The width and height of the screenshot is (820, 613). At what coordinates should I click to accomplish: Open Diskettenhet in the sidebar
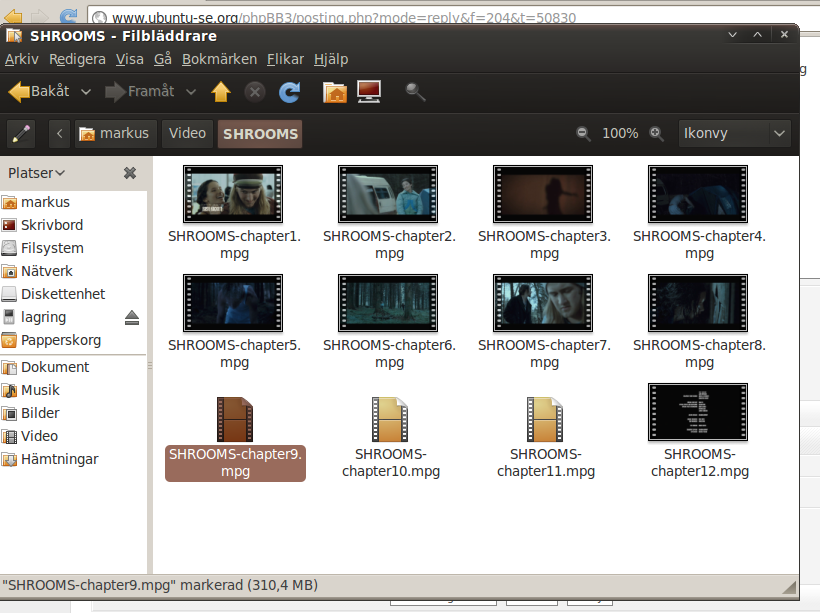pos(73,294)
